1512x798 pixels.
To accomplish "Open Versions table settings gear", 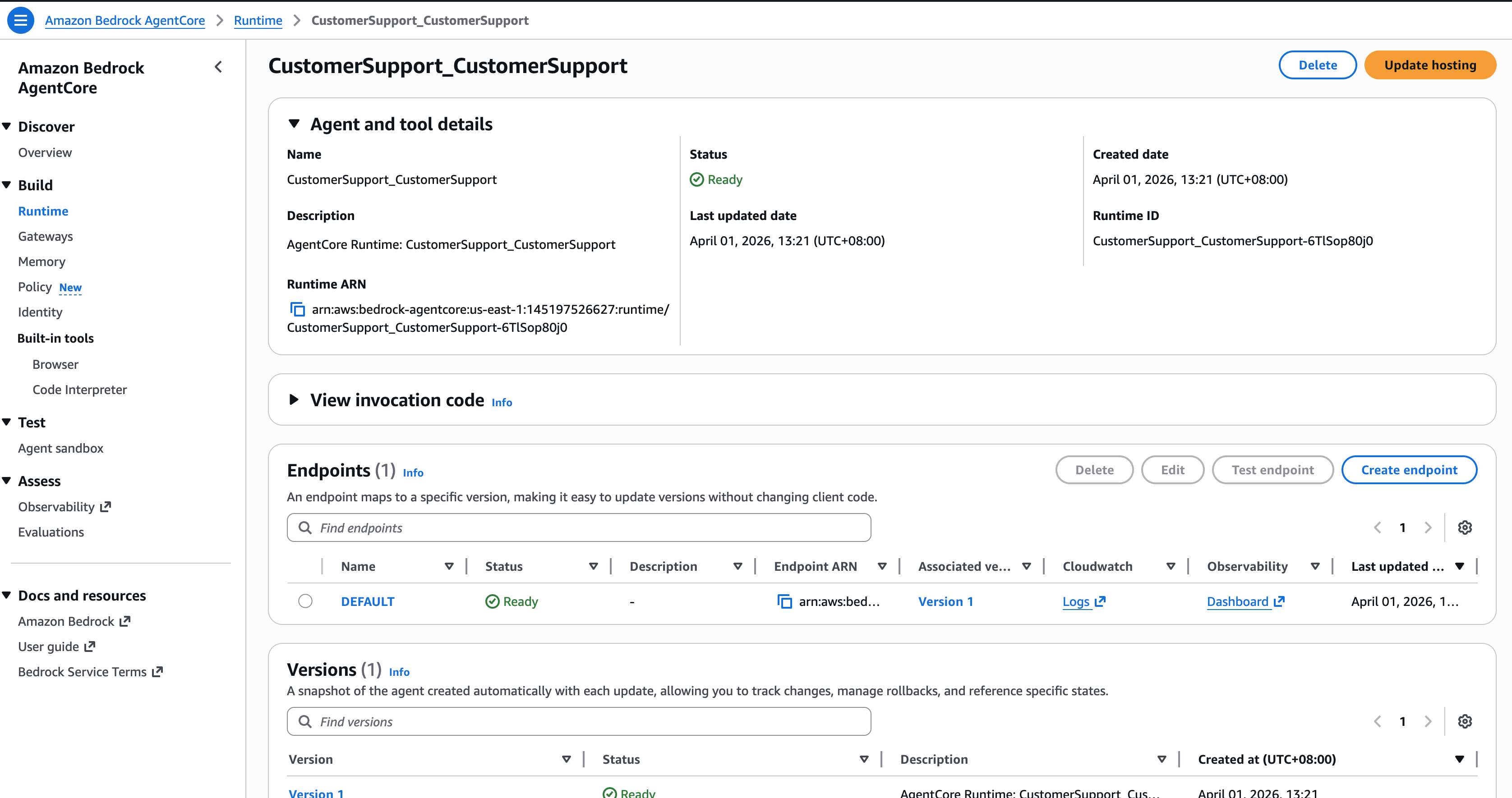I will point(1465,721).
